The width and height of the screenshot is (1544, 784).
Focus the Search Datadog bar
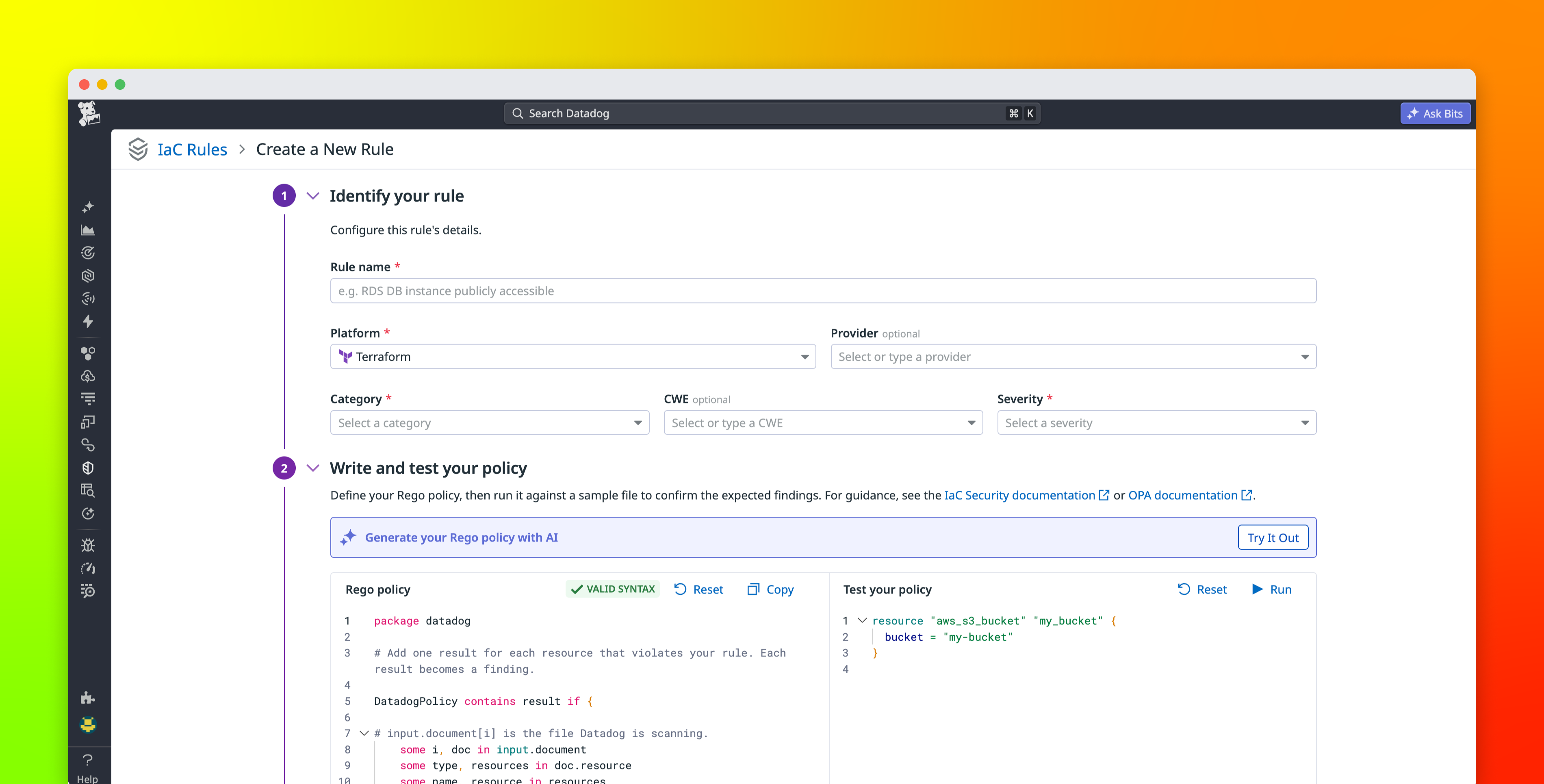coord(772,113)
